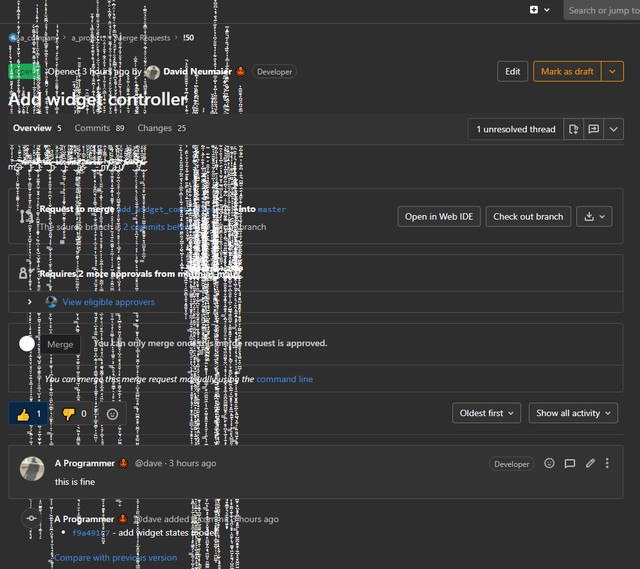Viewport: 640px width, 569px height.
Task: Open the command line link
Action: pos(284,379)
